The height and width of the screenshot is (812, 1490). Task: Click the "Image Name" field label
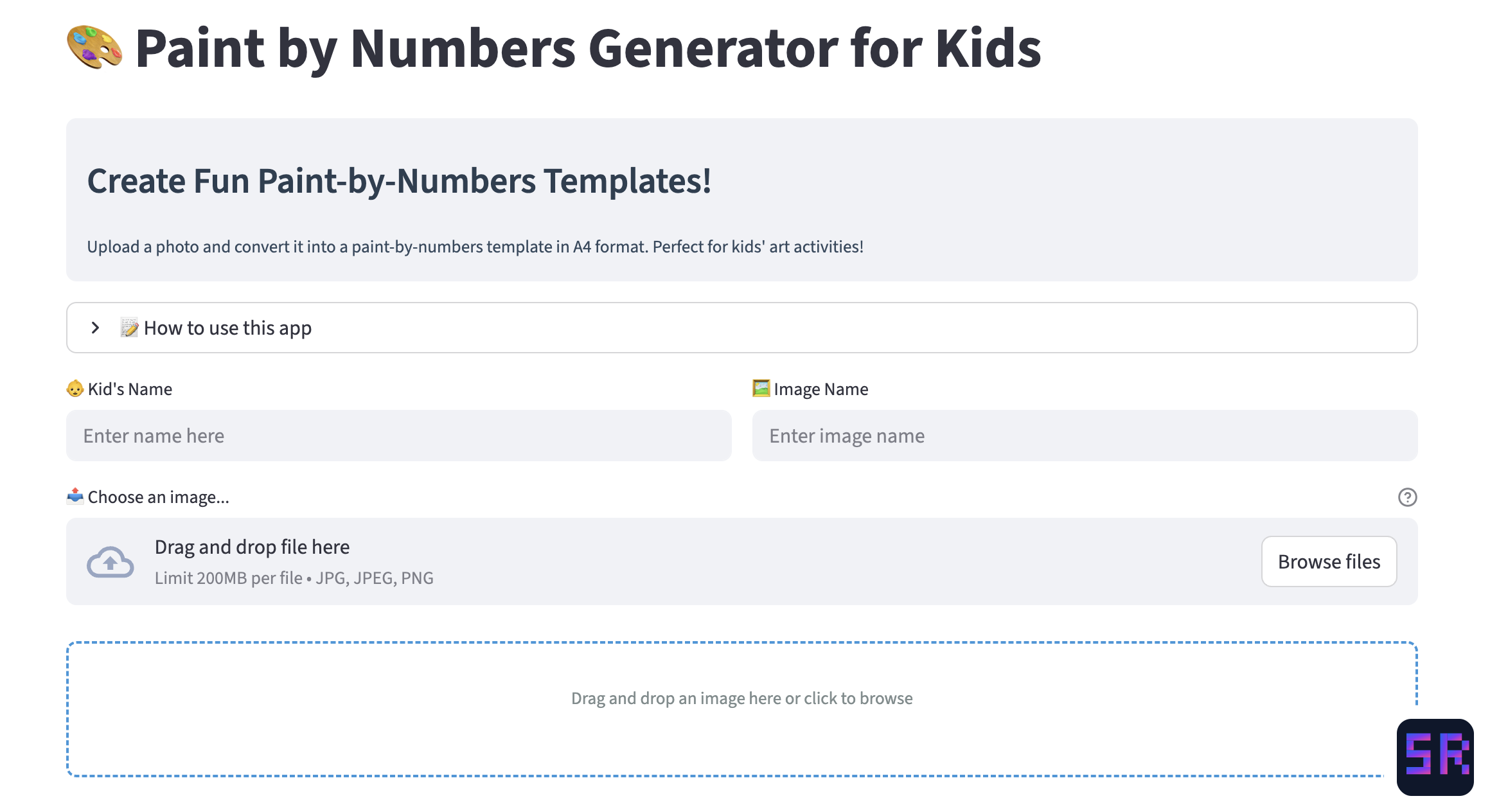coord(820,389)
